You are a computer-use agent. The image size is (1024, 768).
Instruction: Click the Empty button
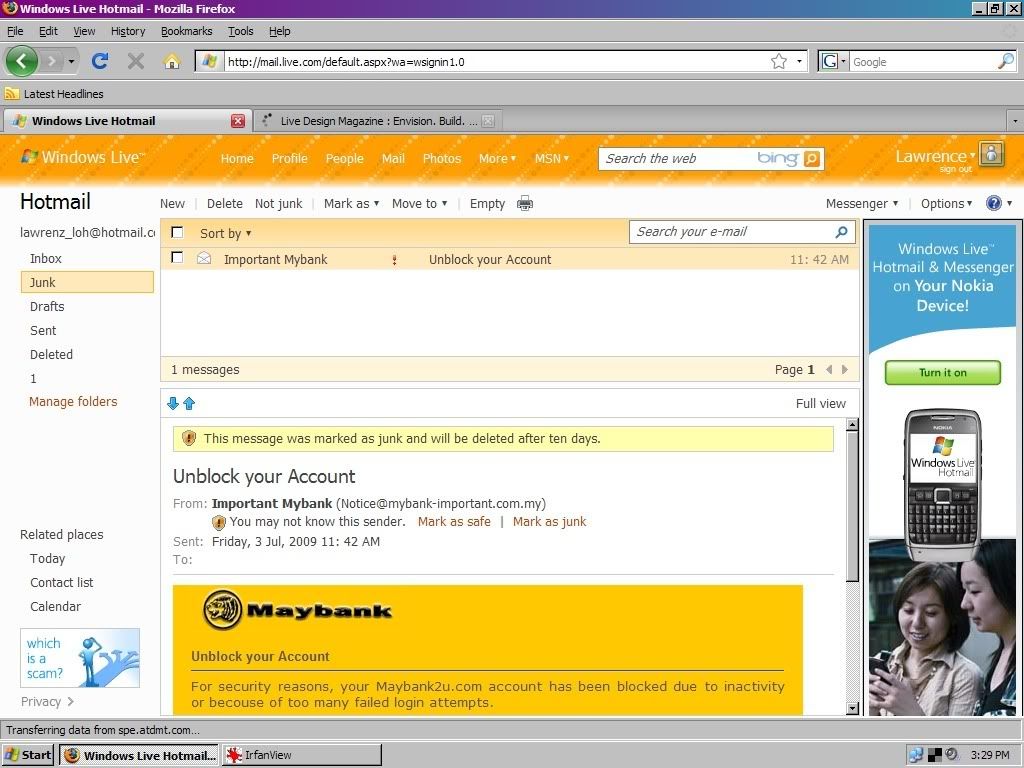[487, 204]
